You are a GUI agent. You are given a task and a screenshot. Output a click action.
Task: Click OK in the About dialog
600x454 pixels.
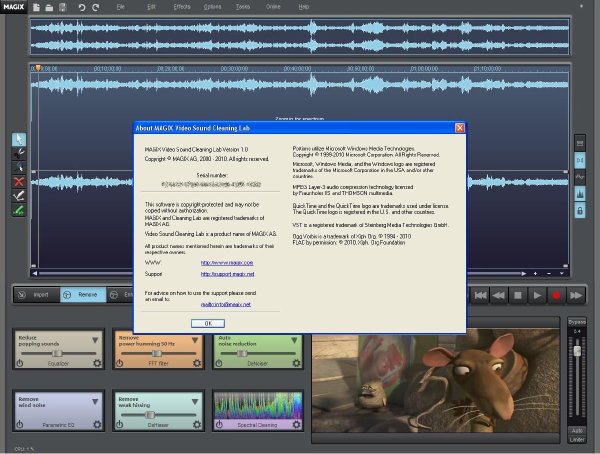click(x=208, y=323)
